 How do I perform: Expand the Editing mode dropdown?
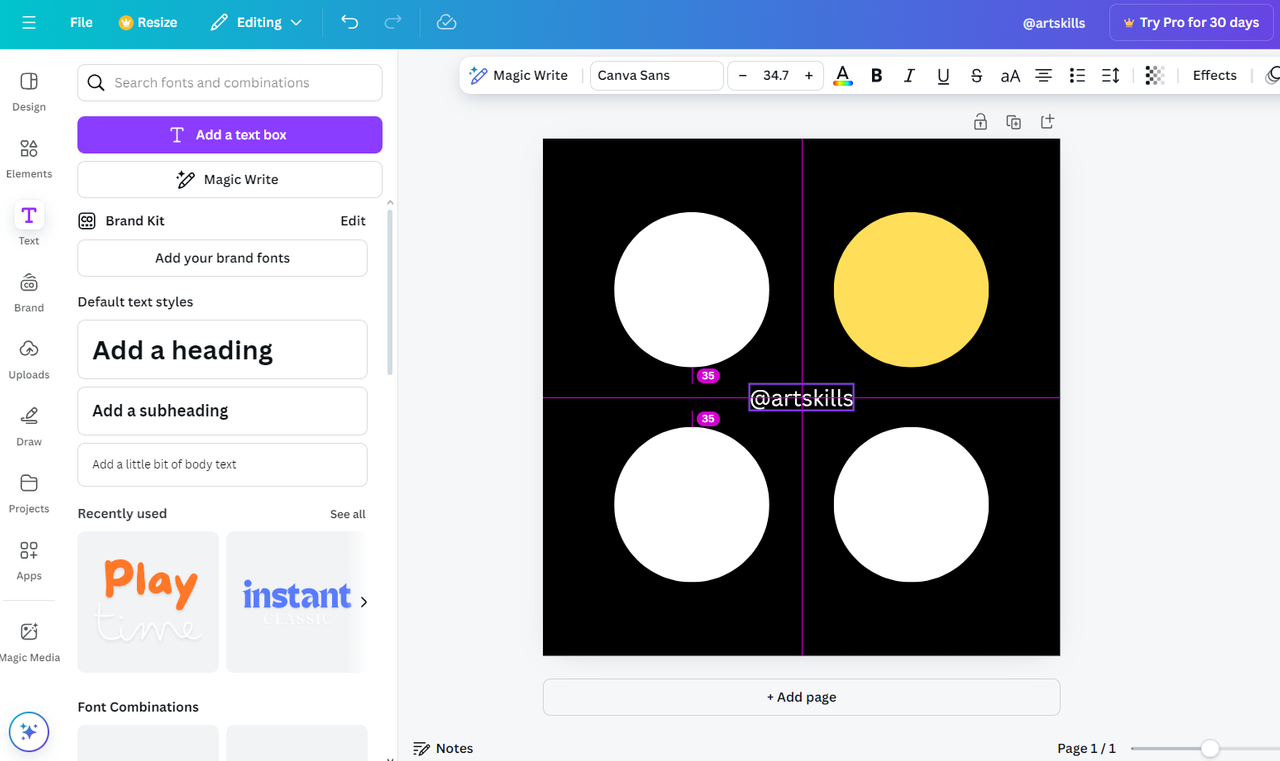point(256,22)
